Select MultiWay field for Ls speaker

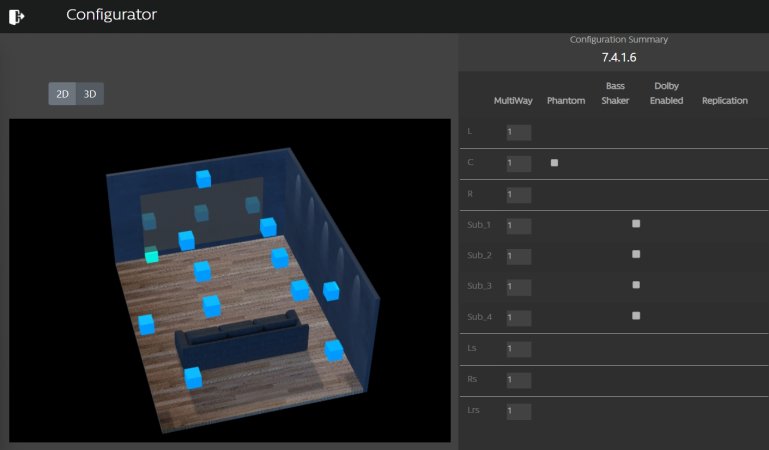[x=518, y=349]
